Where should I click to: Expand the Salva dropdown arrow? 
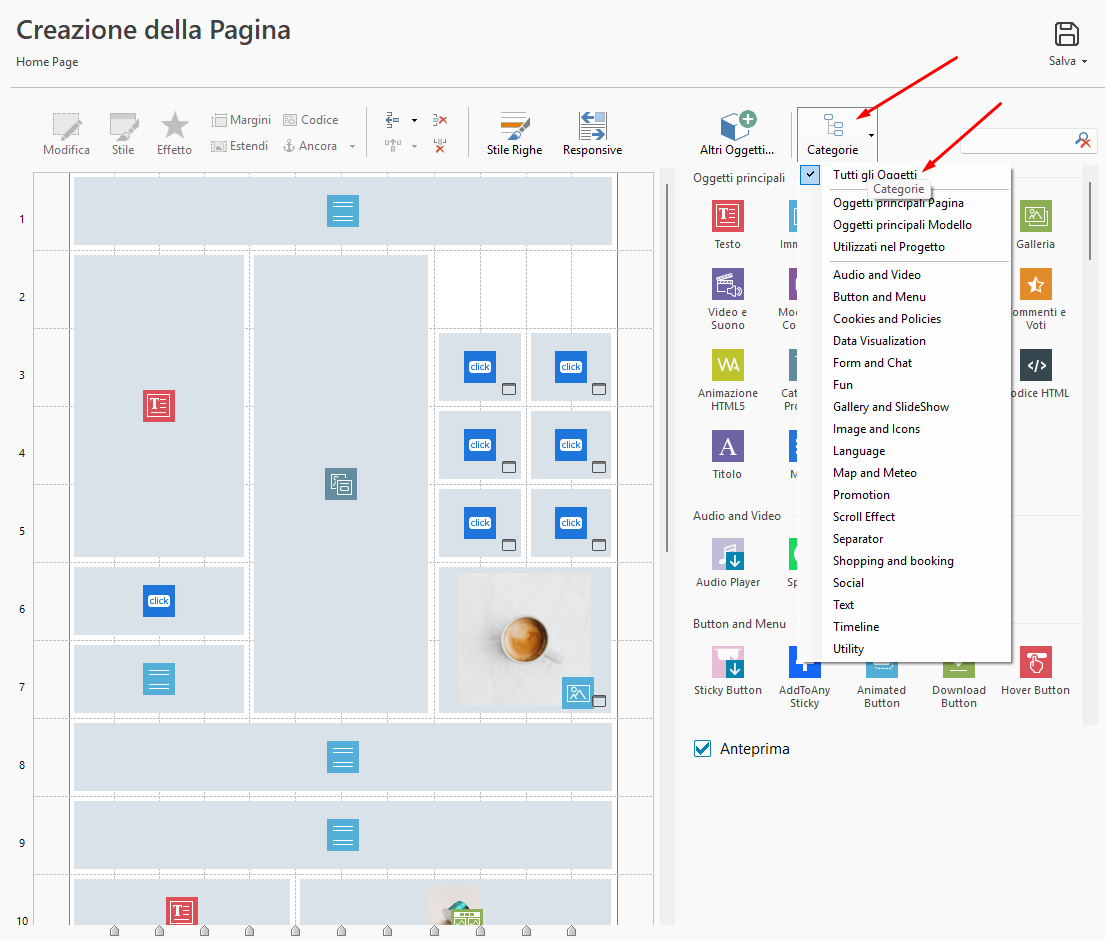click(x=1085, y=62)
